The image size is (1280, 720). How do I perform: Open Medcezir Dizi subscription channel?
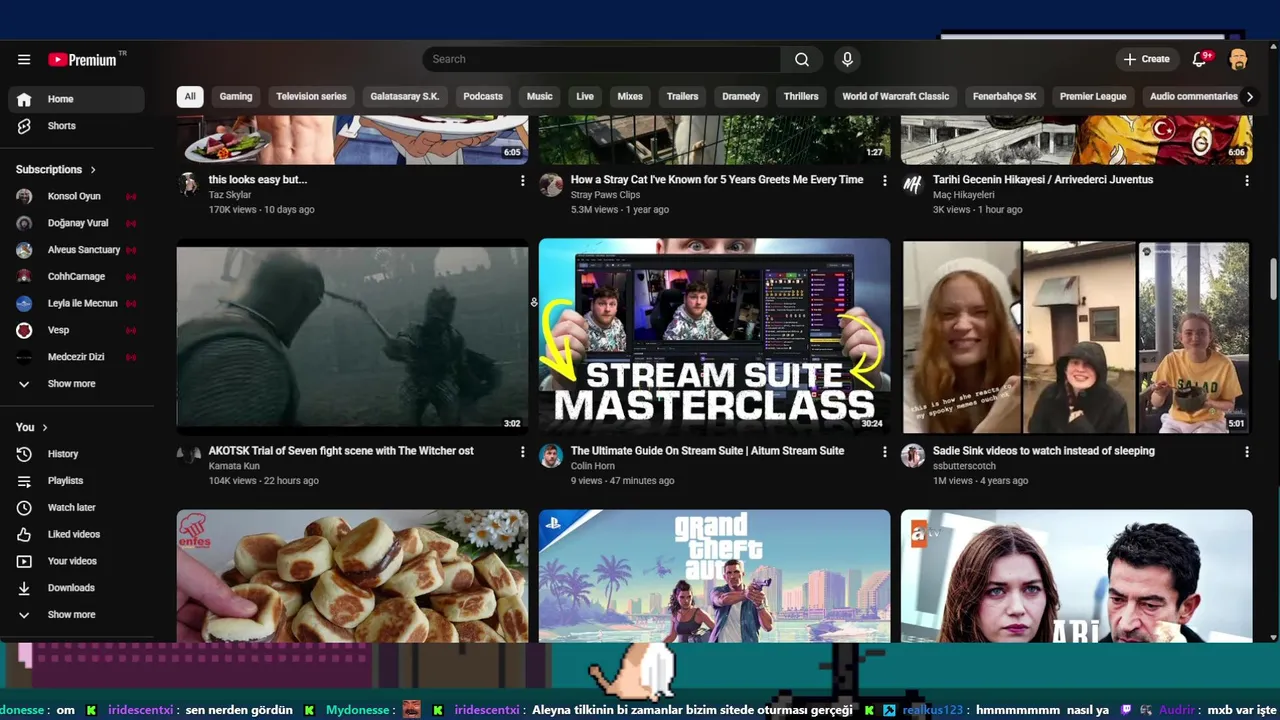coord(76,357)
